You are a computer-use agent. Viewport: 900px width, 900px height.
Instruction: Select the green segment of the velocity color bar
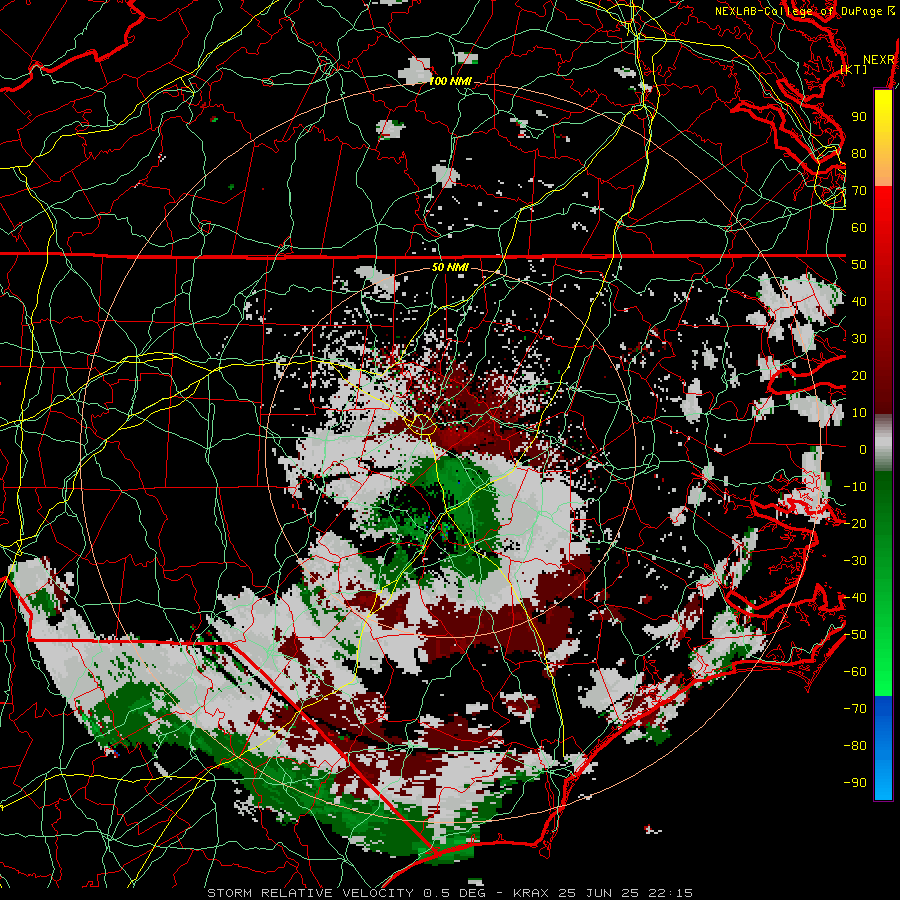click(883, 583)
